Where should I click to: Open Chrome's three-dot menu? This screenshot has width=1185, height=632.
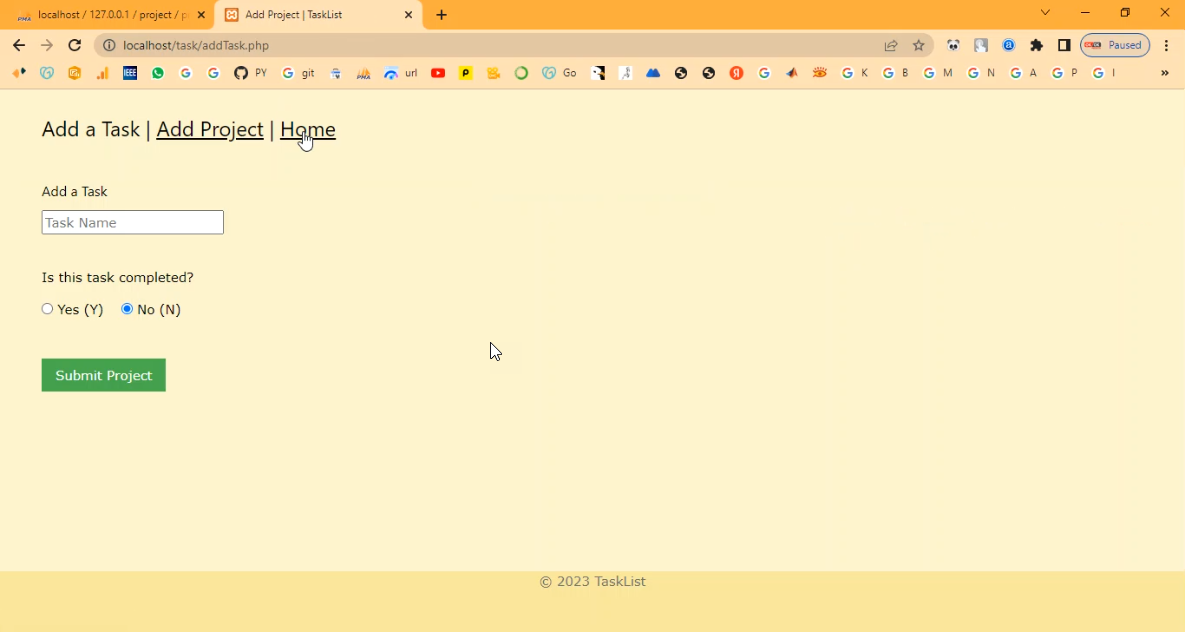1166,45
